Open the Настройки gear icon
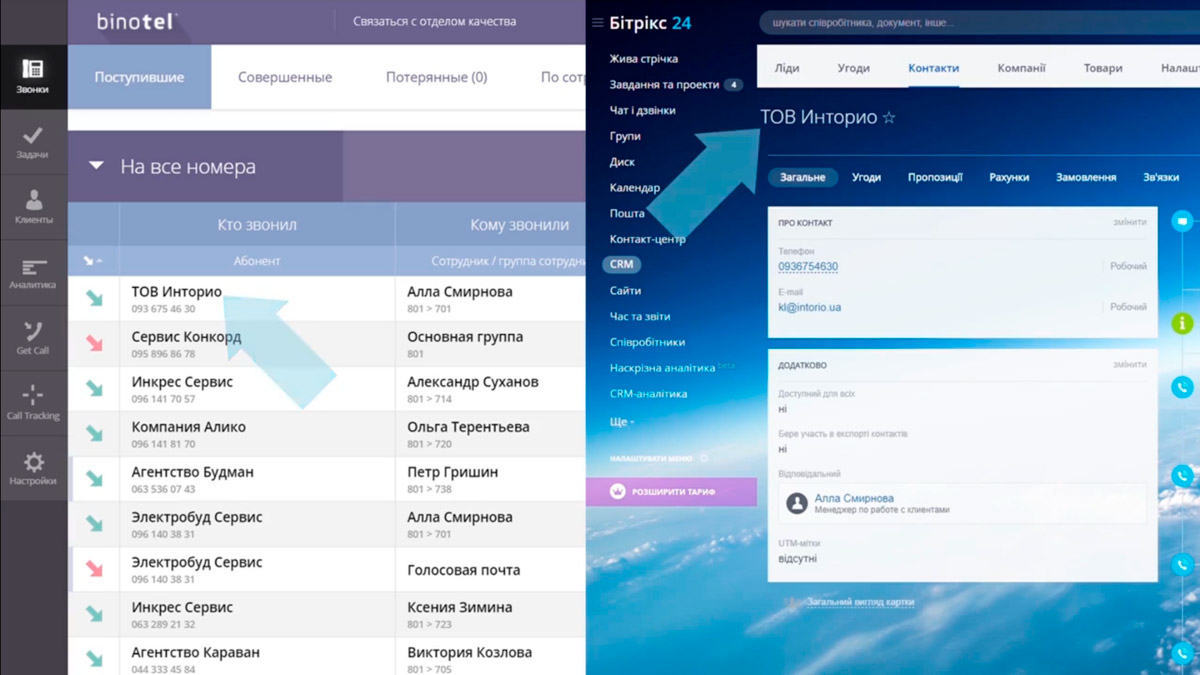Viewport: 1200px width, 675px height. [33, 461]
